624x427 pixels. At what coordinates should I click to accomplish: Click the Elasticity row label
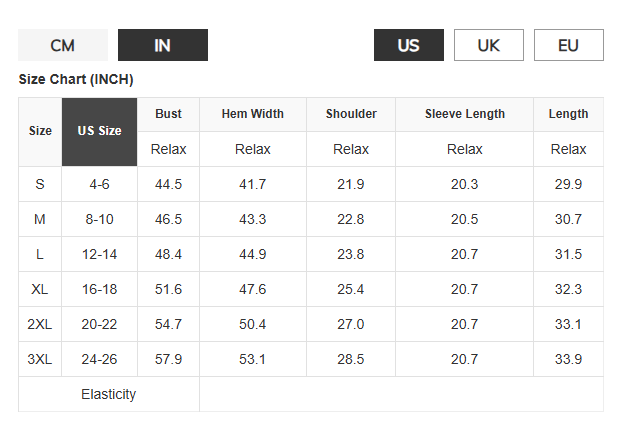(108, 394)
